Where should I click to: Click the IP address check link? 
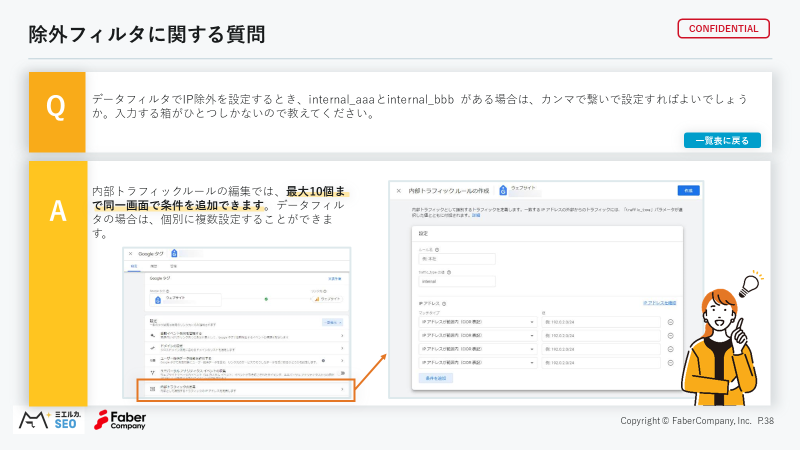659,303
